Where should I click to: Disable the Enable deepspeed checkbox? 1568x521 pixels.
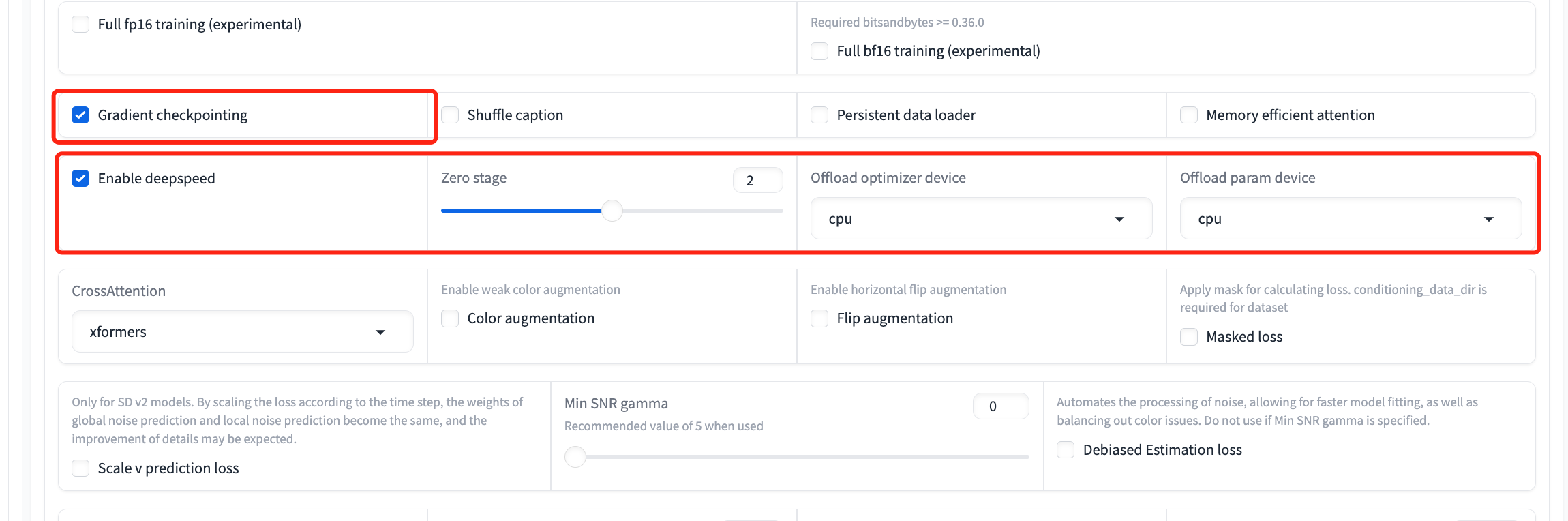[80, 179]
